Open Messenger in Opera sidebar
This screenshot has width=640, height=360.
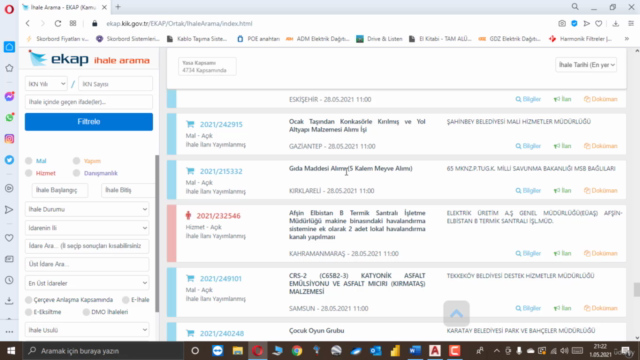[9, 96]
